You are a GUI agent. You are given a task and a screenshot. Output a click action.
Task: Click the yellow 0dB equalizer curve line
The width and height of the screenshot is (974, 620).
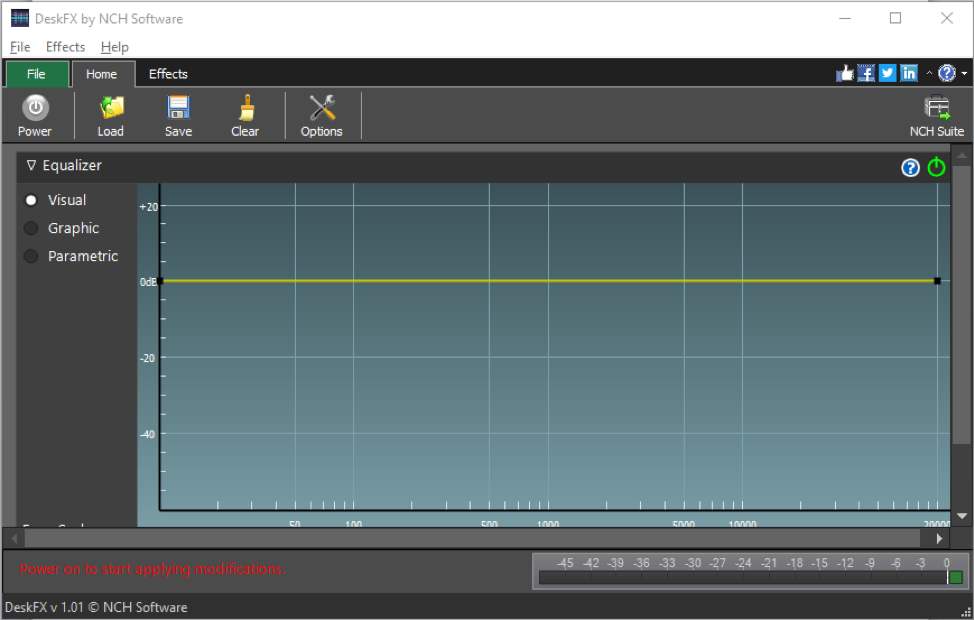click(550, 281)
